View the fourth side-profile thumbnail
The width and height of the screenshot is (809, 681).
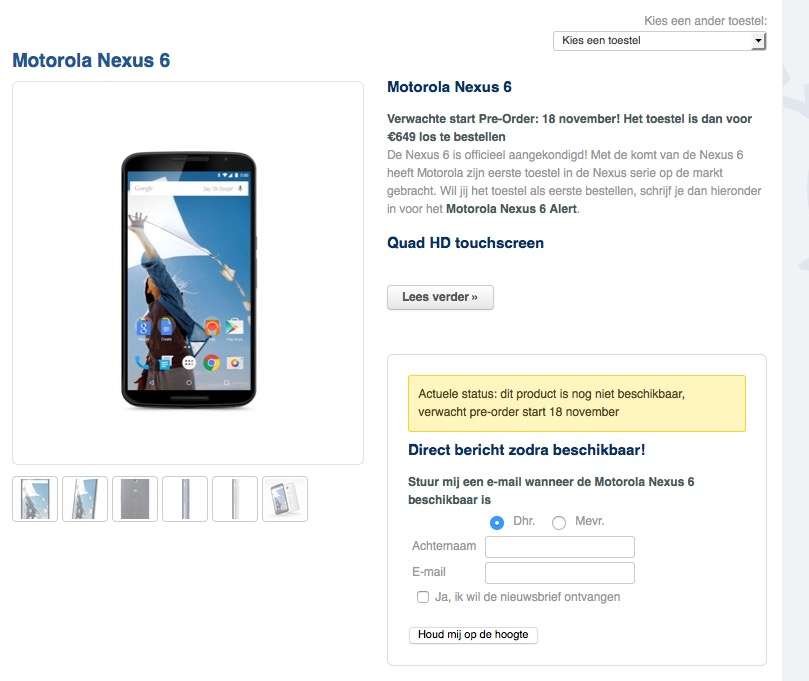pyautogui.click(x=185, y=499)
